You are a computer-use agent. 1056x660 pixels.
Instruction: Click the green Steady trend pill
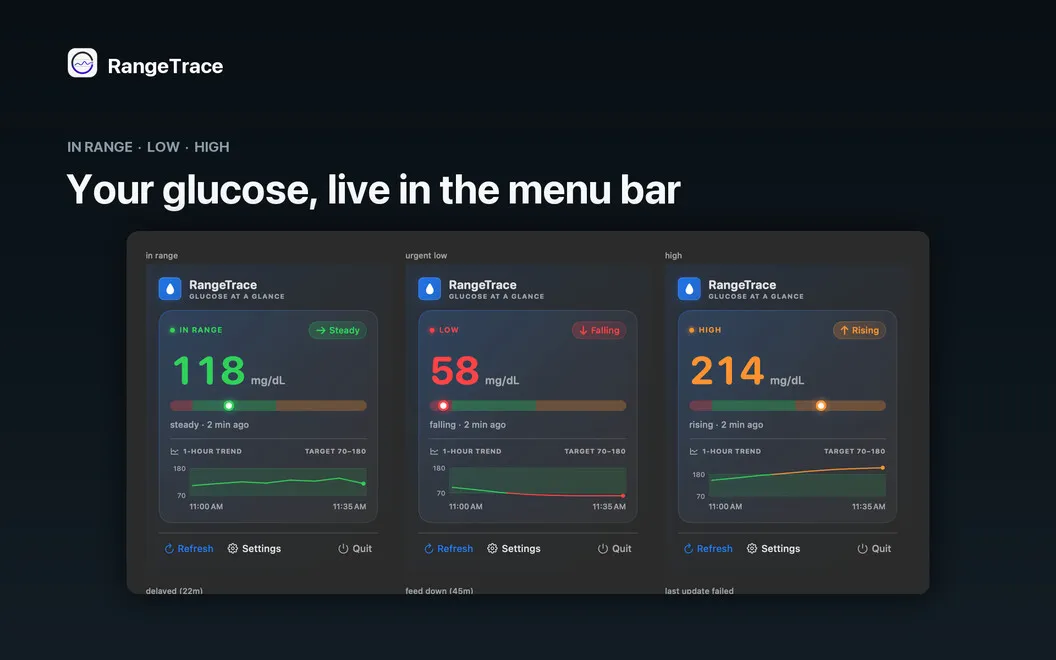tap(337, 330)
